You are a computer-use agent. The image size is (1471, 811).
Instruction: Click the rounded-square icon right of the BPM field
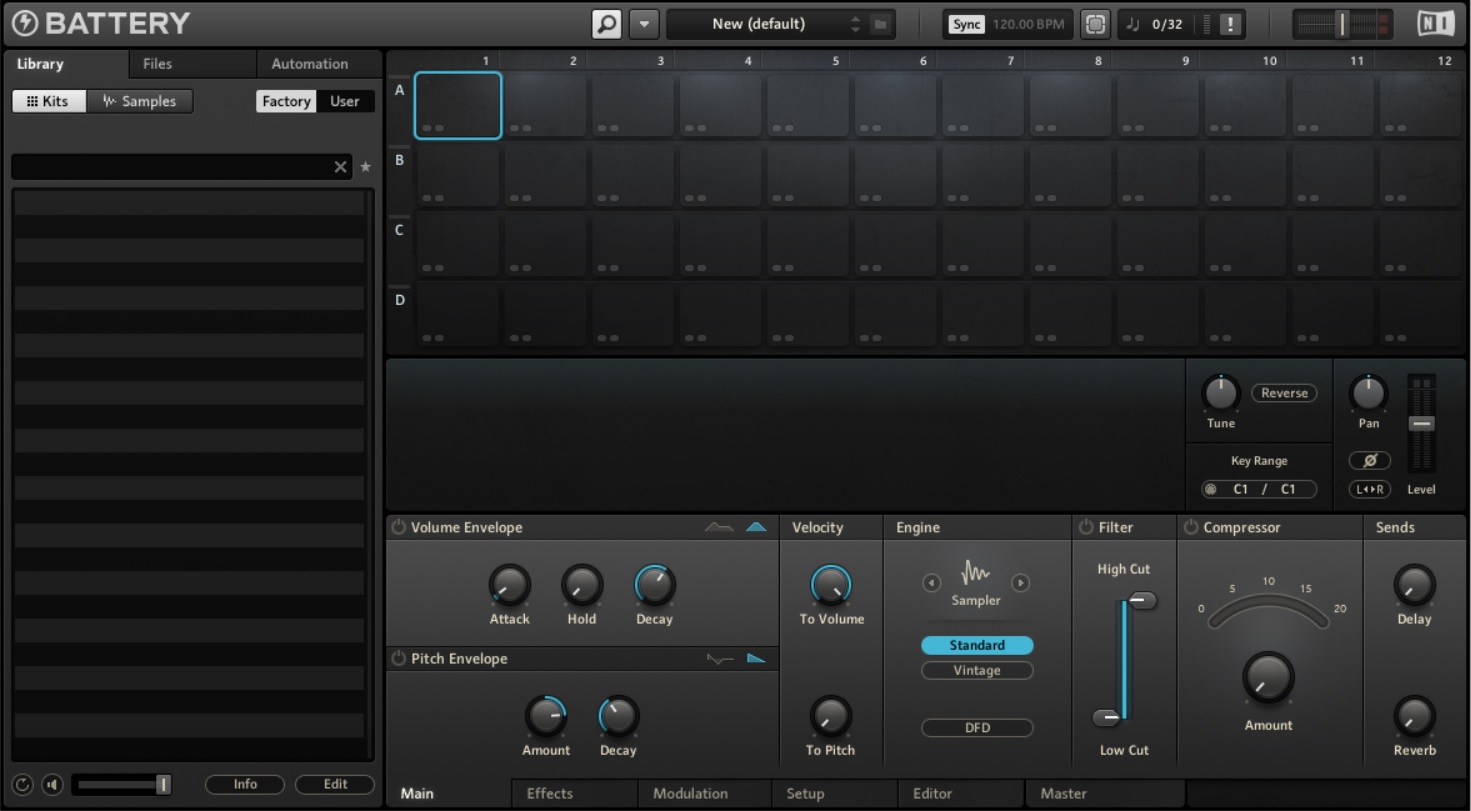pos(1095,24)
